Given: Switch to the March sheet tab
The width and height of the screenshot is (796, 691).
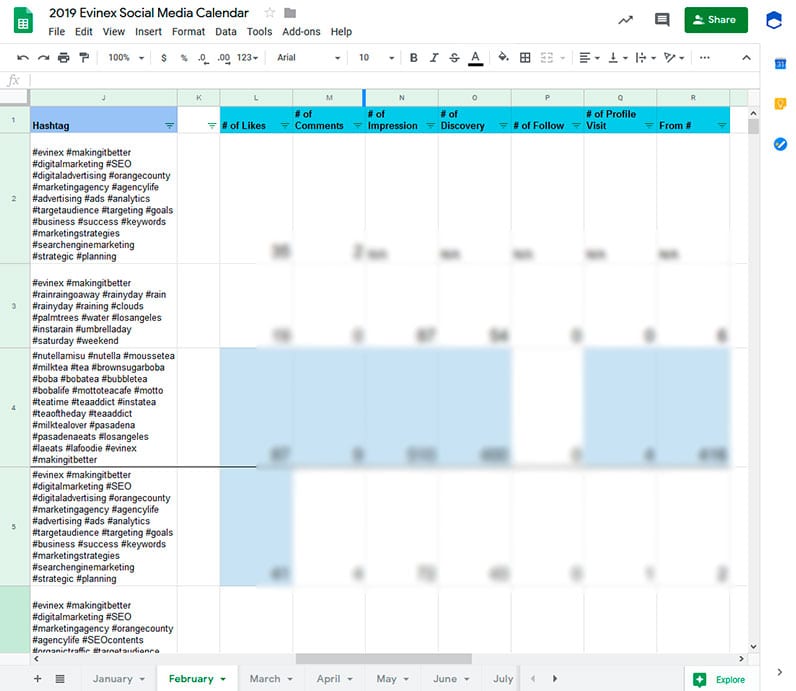Looking at the screenshot, I should coord(271,679).
